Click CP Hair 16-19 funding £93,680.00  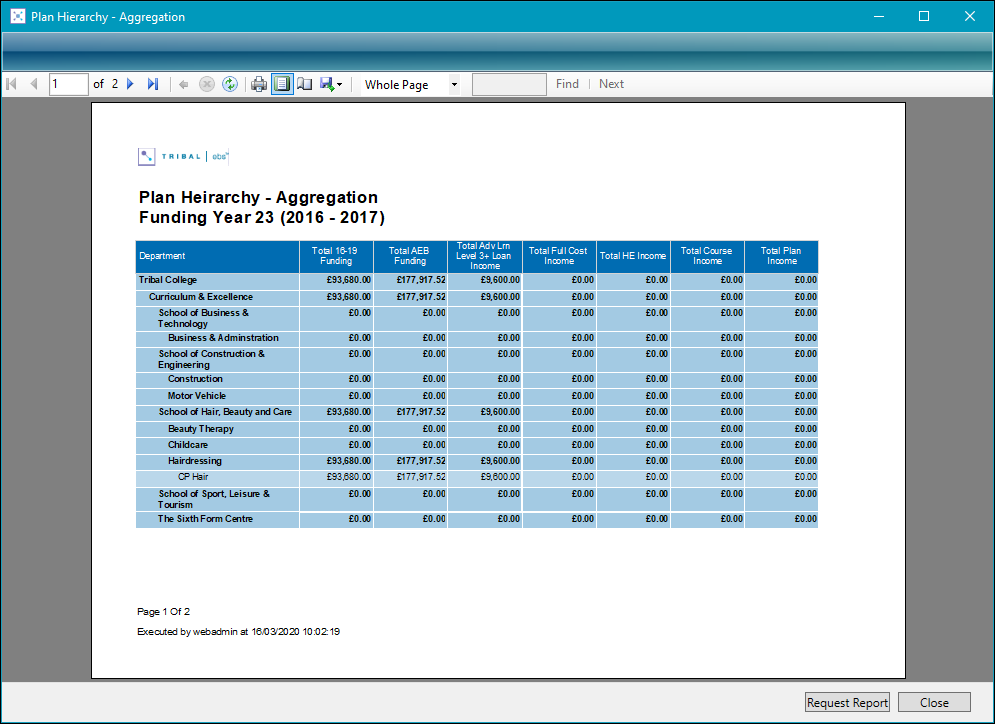pyautogui.click(x=348, y=477)
